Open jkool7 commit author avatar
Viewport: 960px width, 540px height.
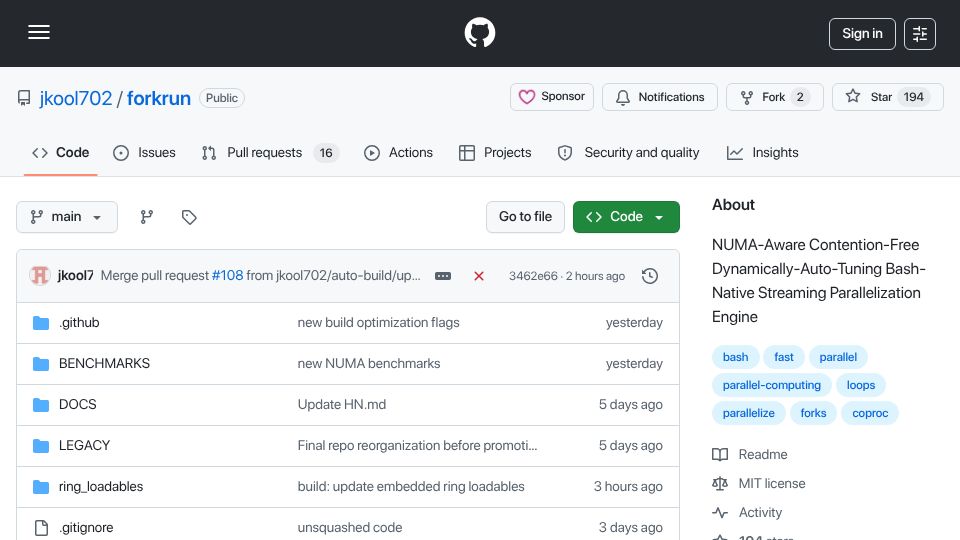pyautogui.click(x=40, y=276)
